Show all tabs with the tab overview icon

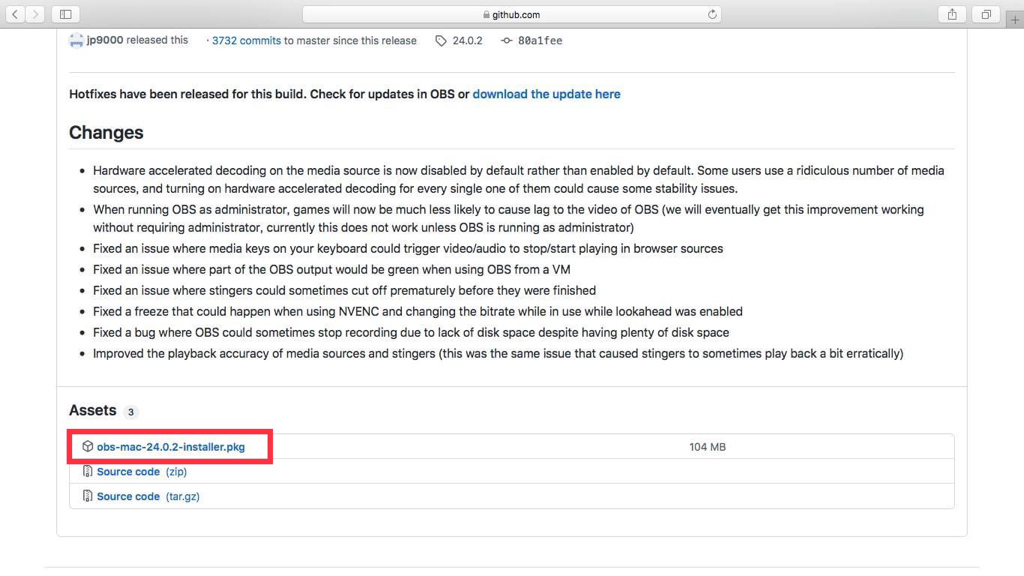click(x=986, y=14)
